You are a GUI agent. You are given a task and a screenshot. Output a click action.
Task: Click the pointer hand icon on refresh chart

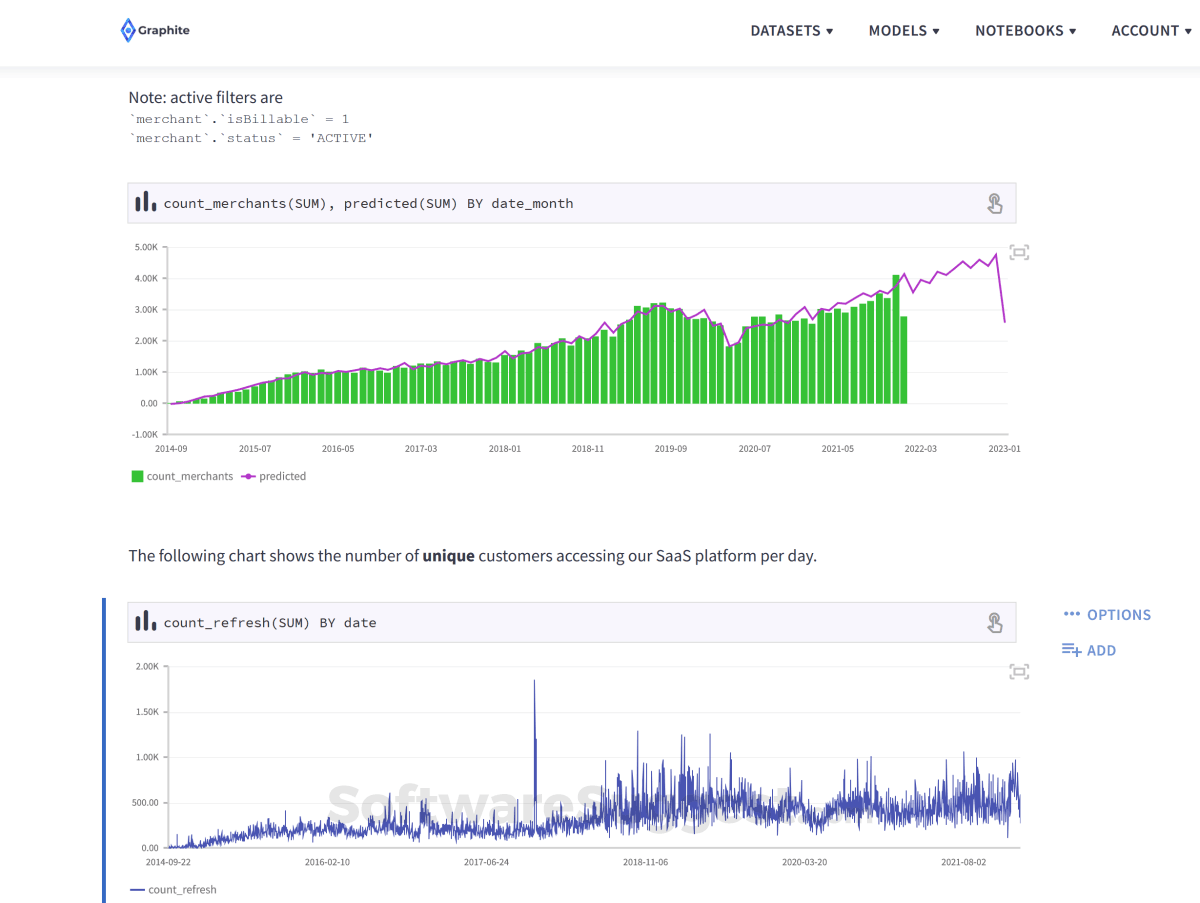tap(994, 623)
